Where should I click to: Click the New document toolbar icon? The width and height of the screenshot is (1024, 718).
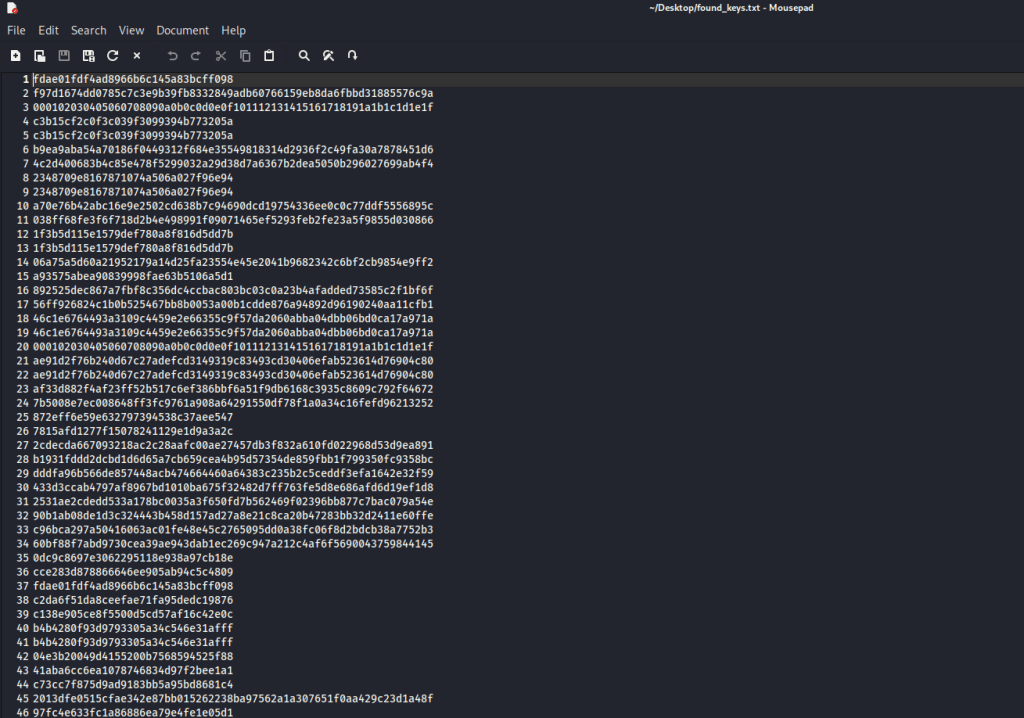[x=16, y=55]
